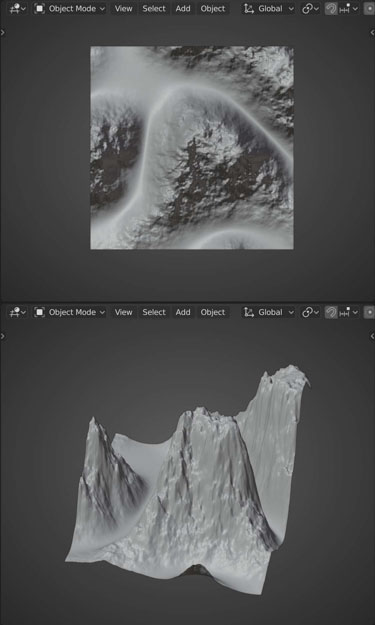Expand sidebar arrow on lower viewport right edge
The image size is (375, 625).
click(372, 336)
